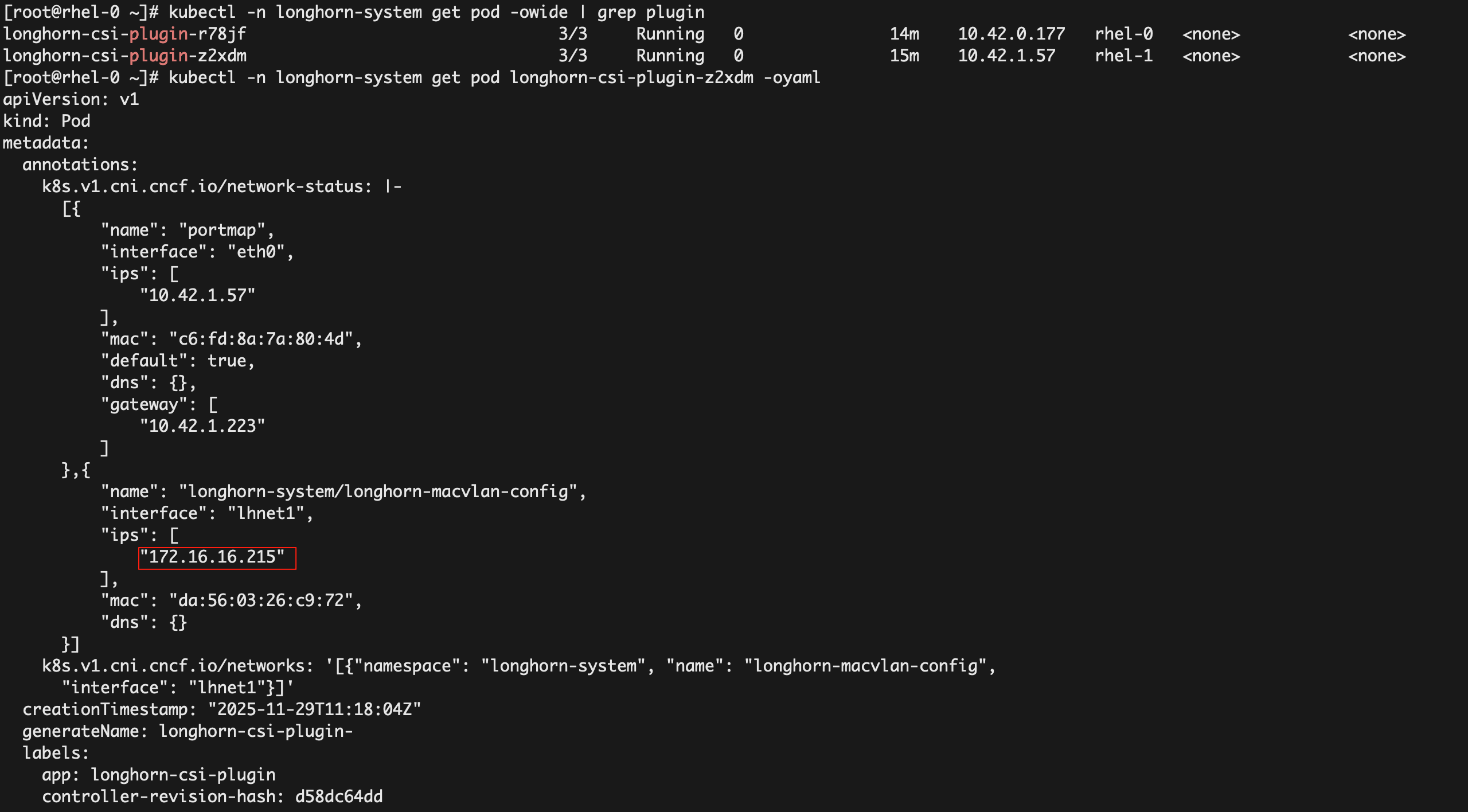
Task: Click pod name longhorn-csi-plugin-z2xdm in the listing
Action: tap(124, 56)
